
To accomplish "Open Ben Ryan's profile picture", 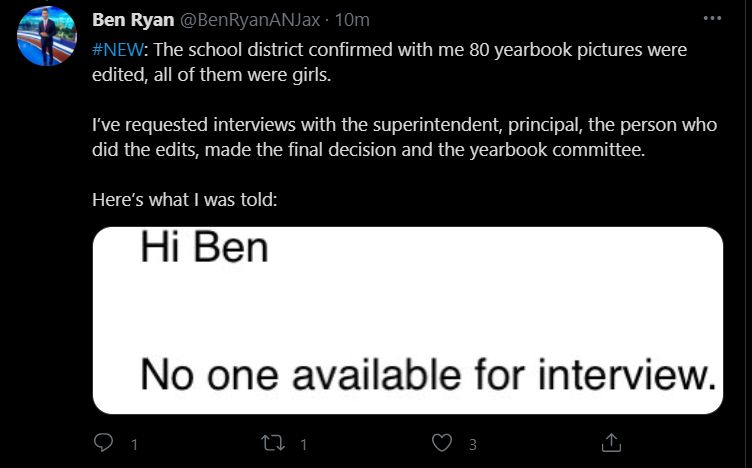I will tap(47, 36).
